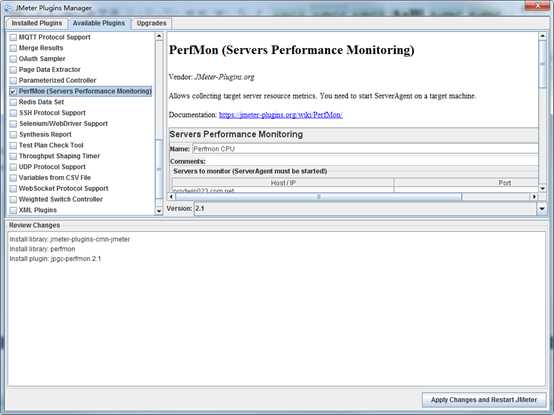Screen dimensions: 554x415
Task: Click description pane scroll left arrow
Action: 171,196
